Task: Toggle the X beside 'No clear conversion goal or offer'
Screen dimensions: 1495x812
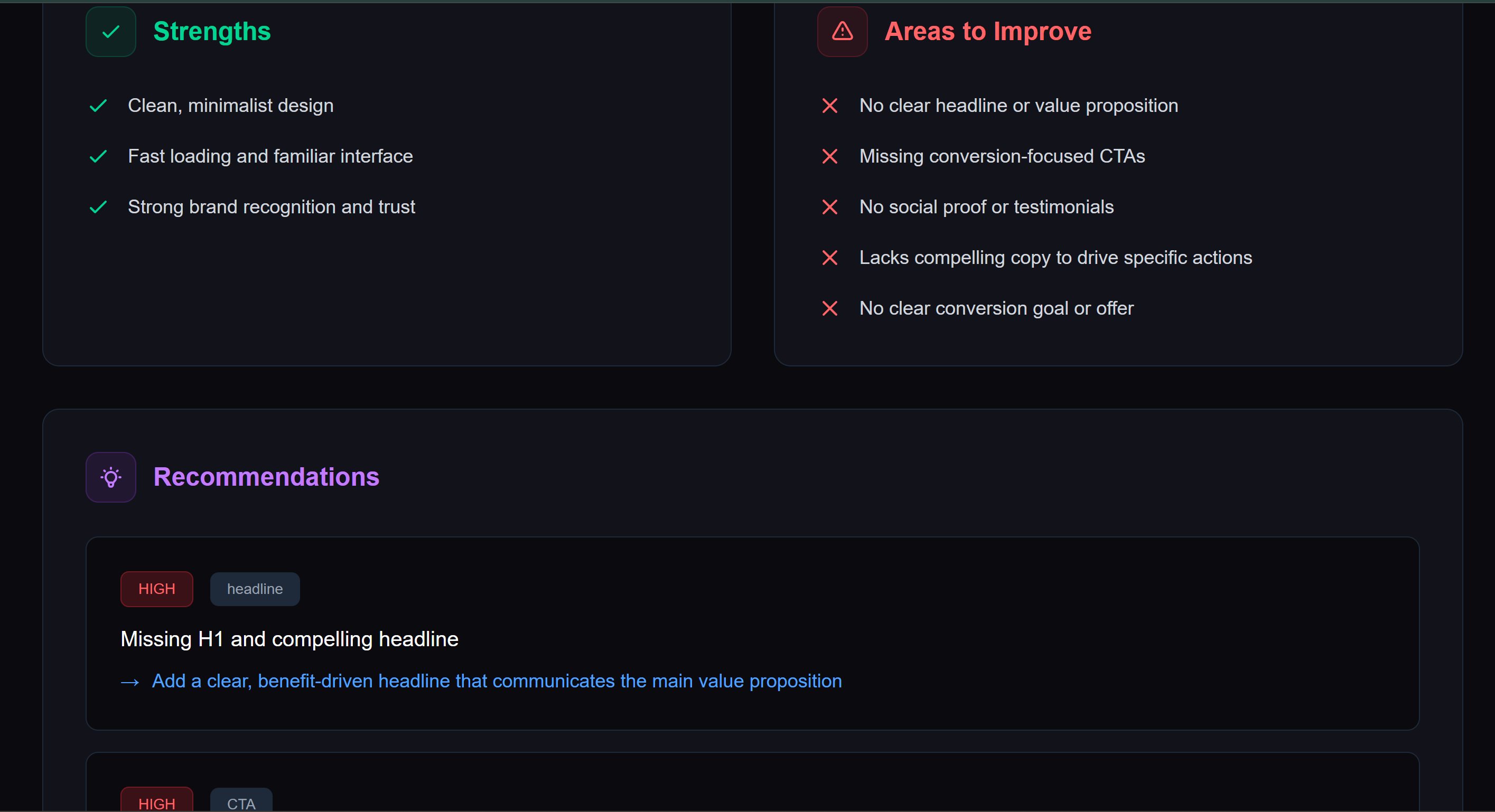Action: tap(830, 308)
